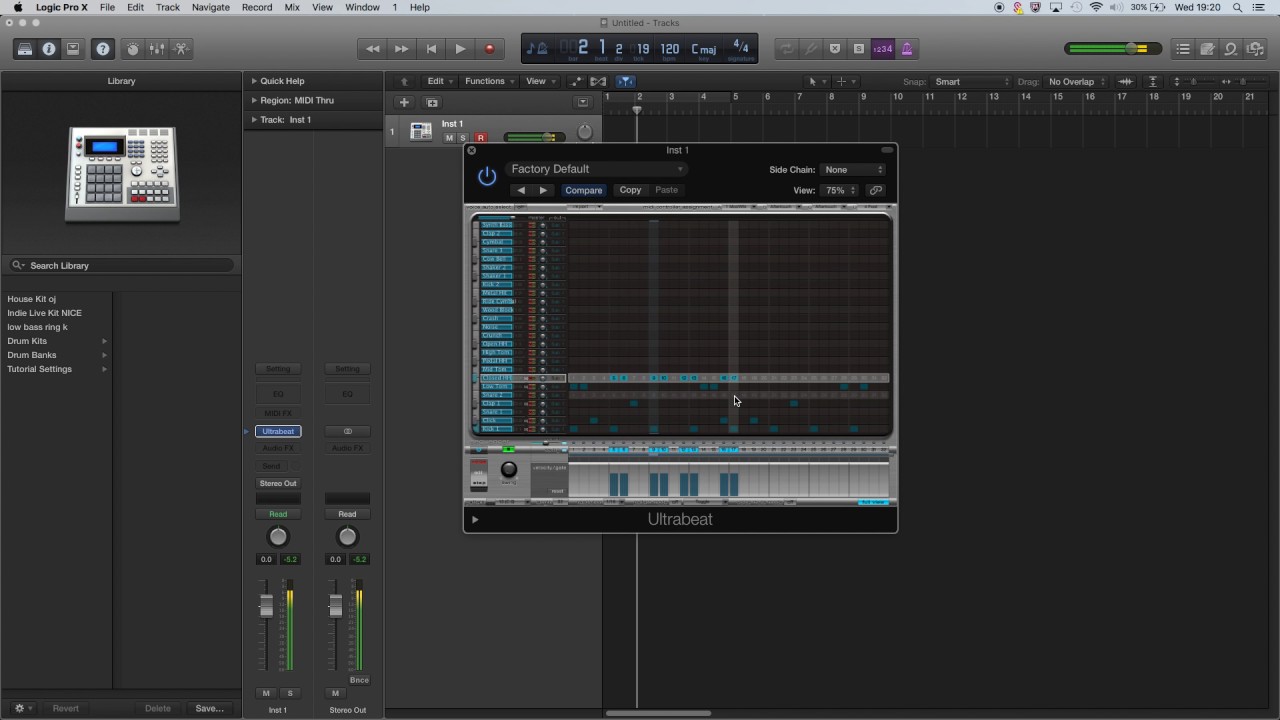Toggle Cycle mode button
The width and height of the screenshot is (1280, 720).
(787, 49)
